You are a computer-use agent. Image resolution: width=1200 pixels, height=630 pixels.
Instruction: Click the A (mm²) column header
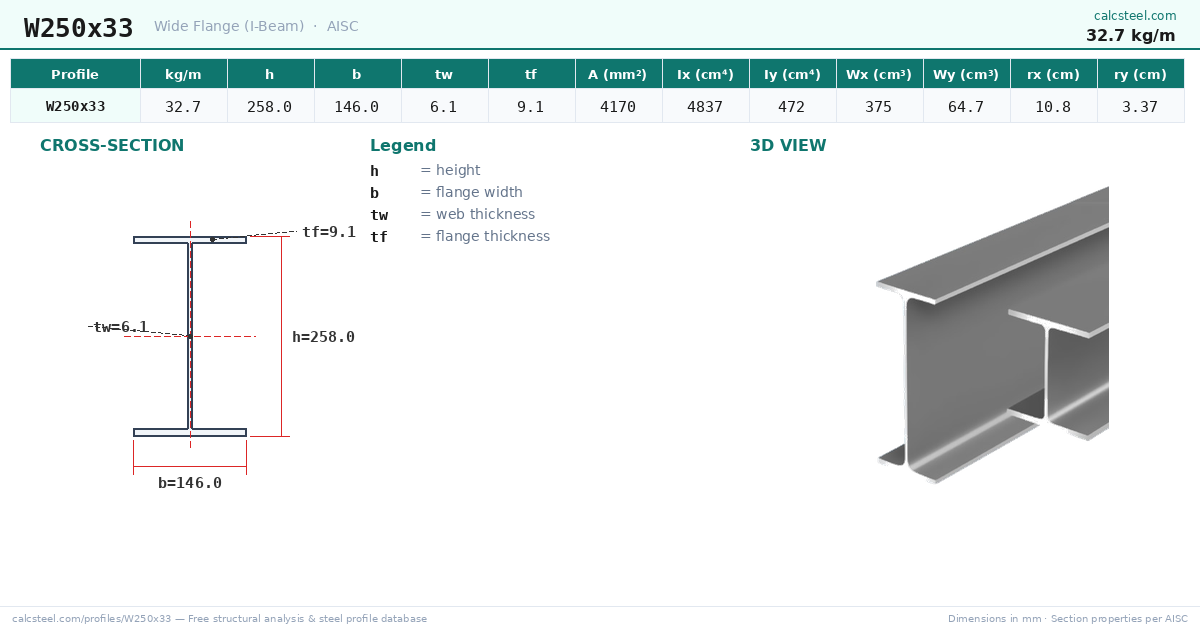pos(618,74)
